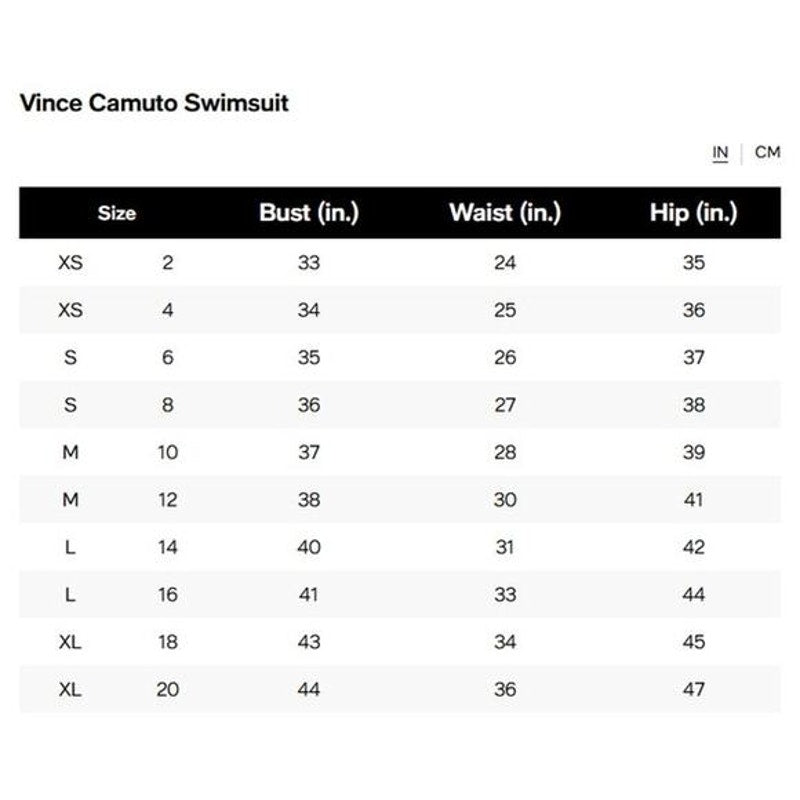The height and width of the screenshot is (800, 800).
Task: Select numeric size 2 in first row
Action: tap(168, 263)
